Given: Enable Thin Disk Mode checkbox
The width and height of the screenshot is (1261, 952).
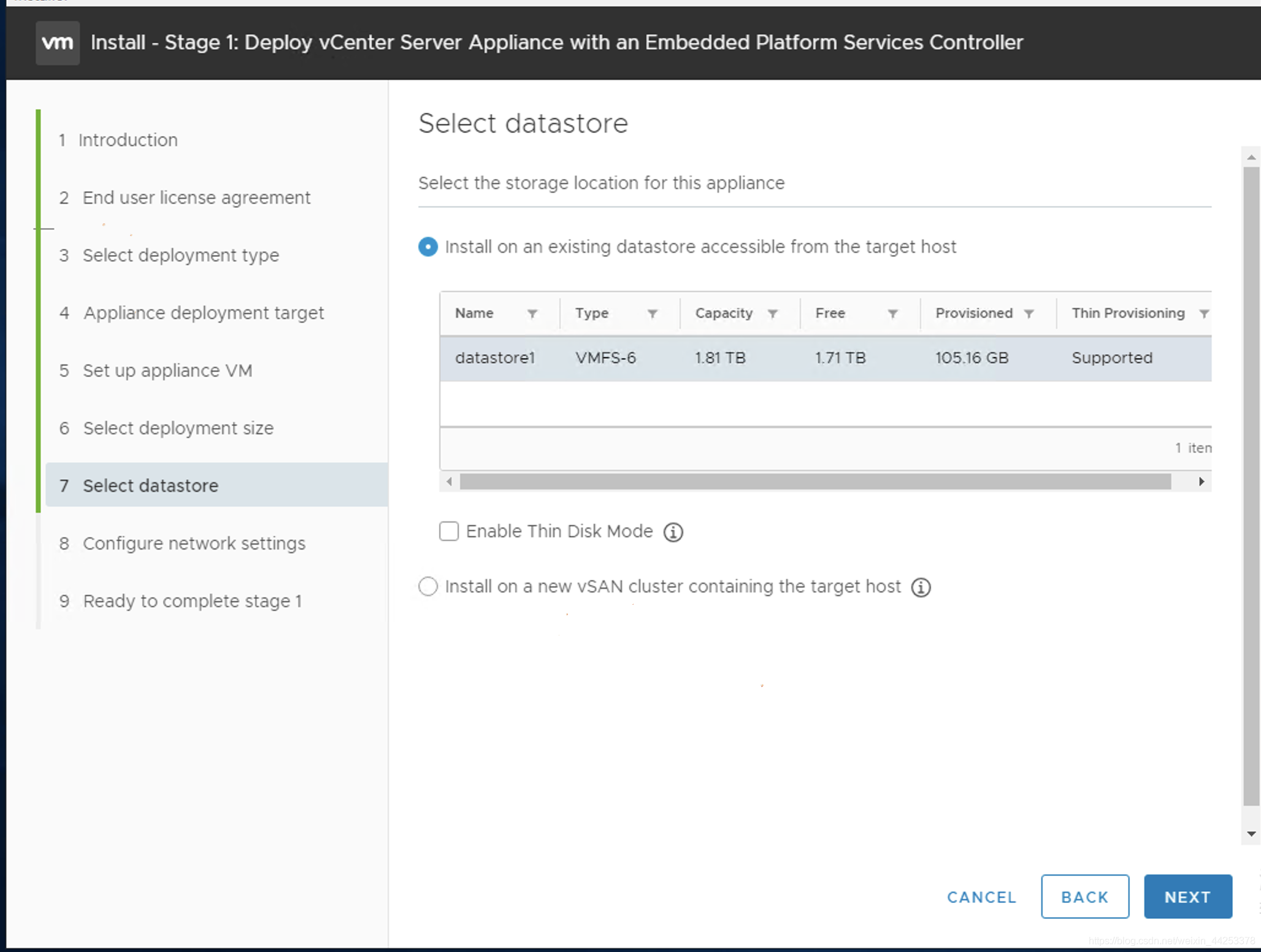Looking at the screenshot, I should coord(449,531).
